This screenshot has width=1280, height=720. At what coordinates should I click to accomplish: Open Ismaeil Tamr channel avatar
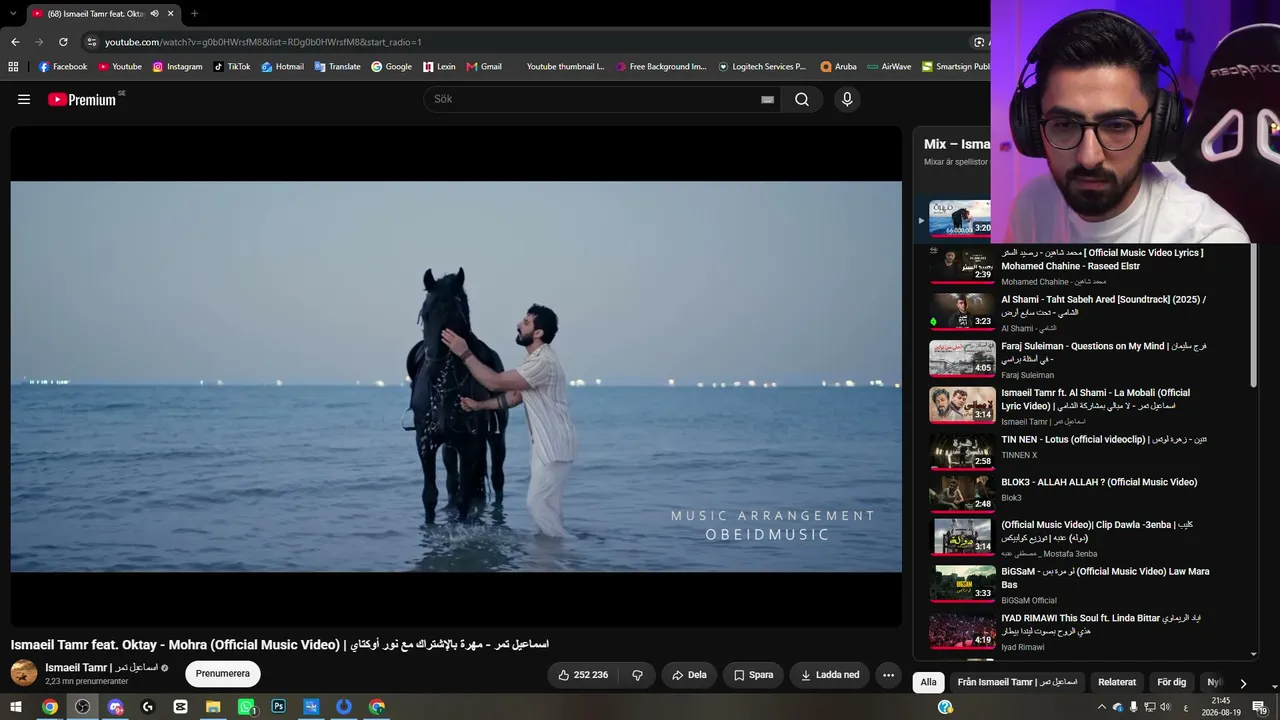click(x=24, y=673)
